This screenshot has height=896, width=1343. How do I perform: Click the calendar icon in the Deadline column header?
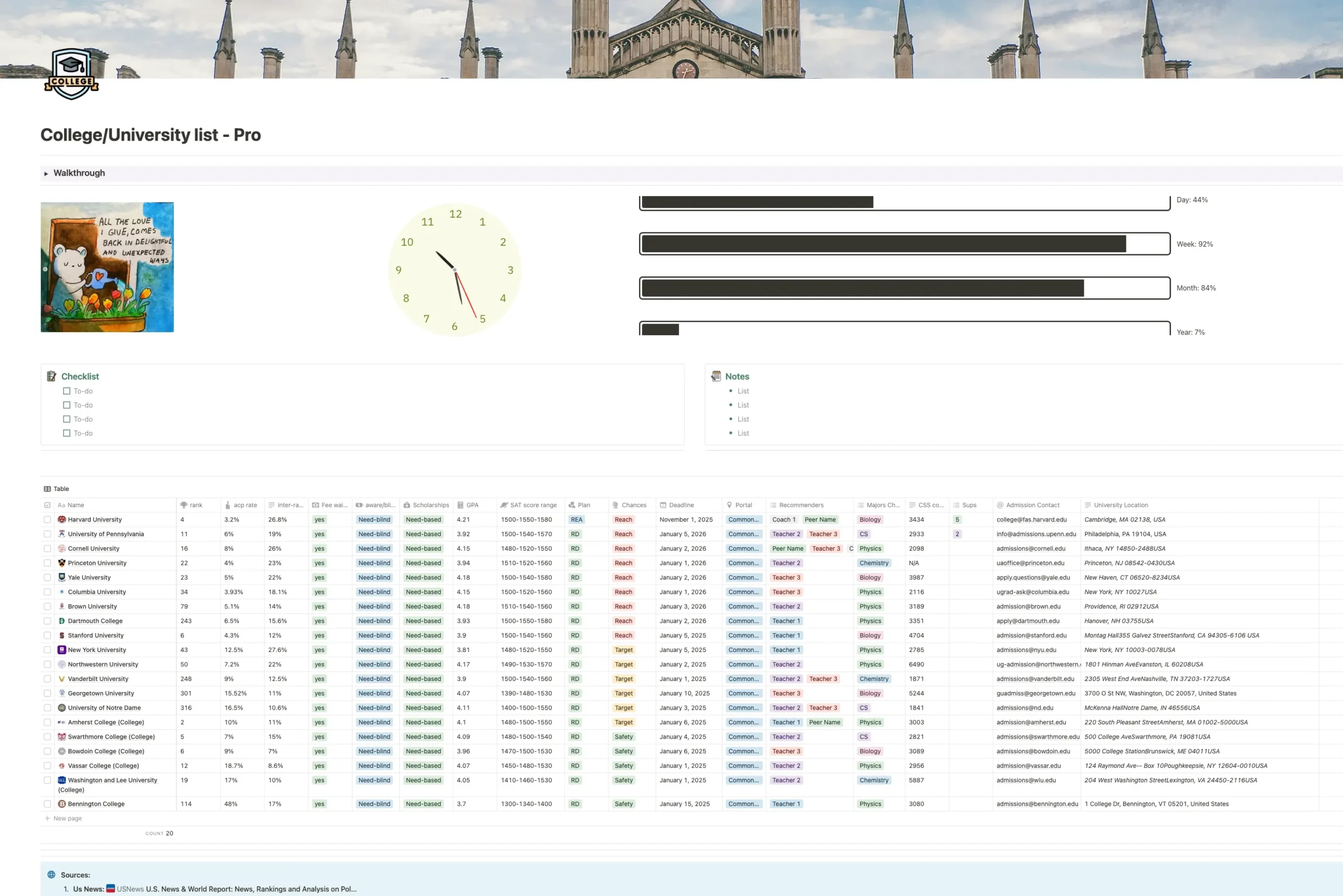663,505
